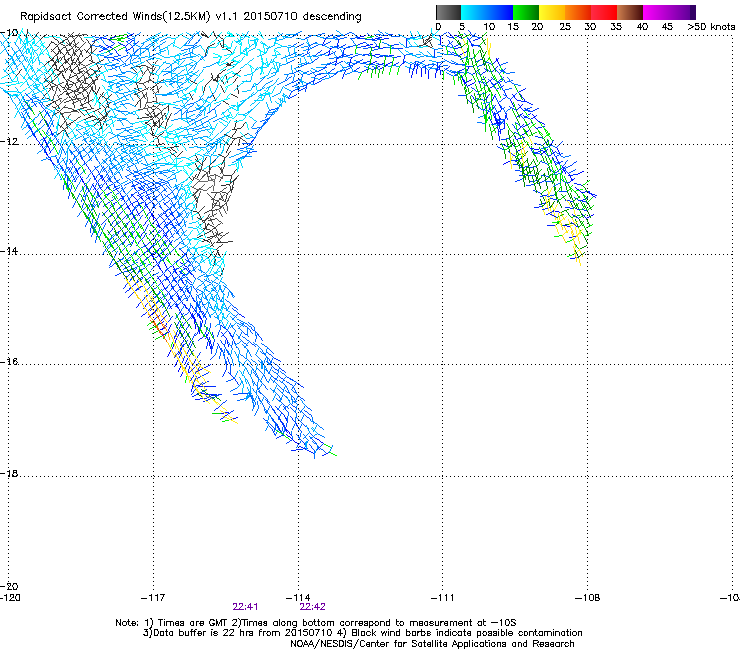Click the '>50 knots' legend label
The height and width of the screenshot is (650, 740).
pos(712,27)
